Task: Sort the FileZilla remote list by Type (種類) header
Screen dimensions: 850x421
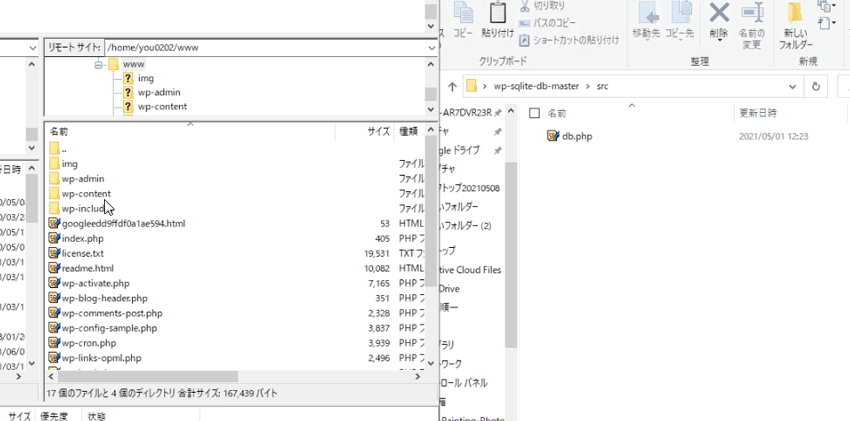Action: 408,131
